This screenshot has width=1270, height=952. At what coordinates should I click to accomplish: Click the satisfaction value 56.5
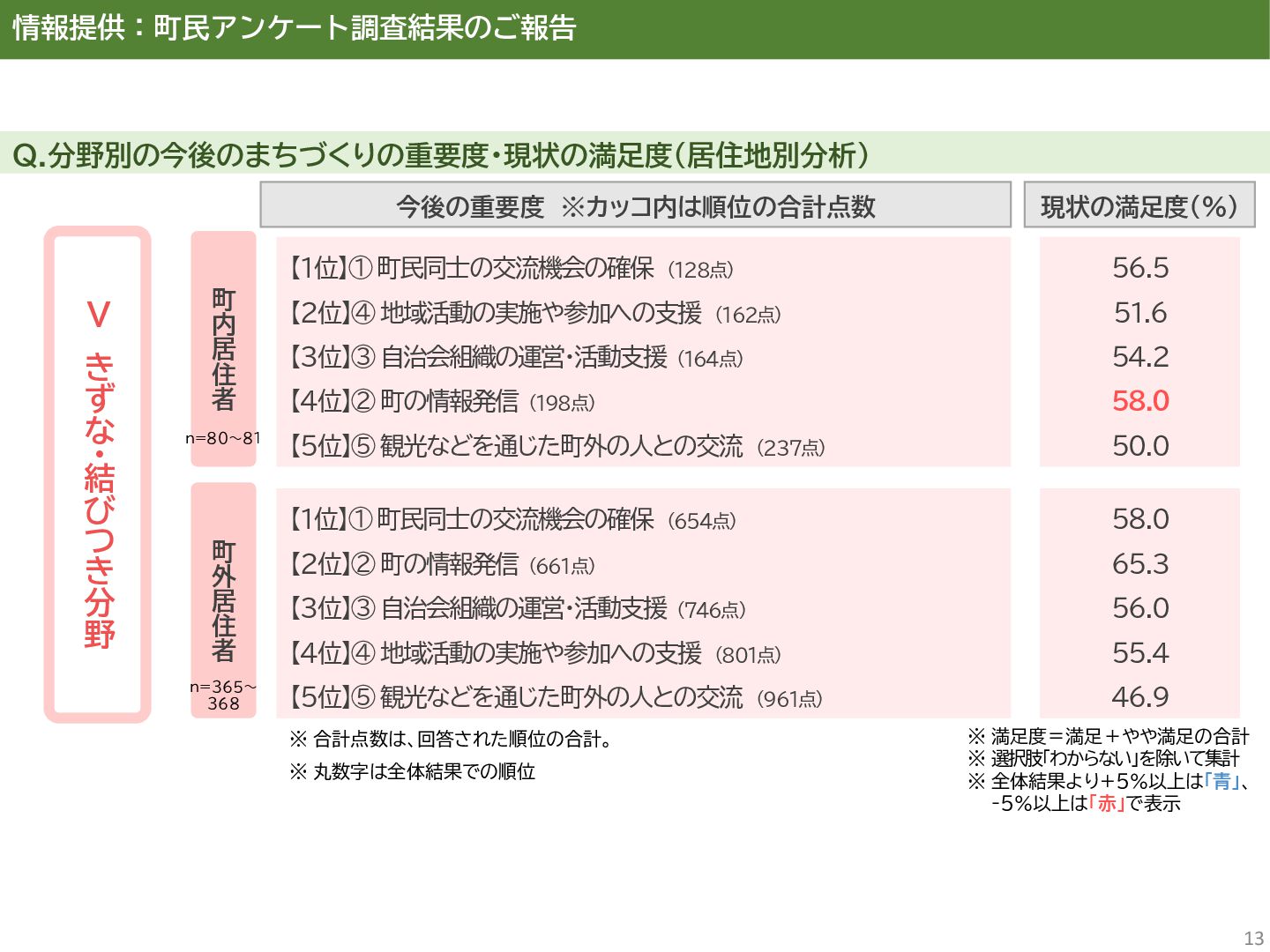pos(1140,267)
